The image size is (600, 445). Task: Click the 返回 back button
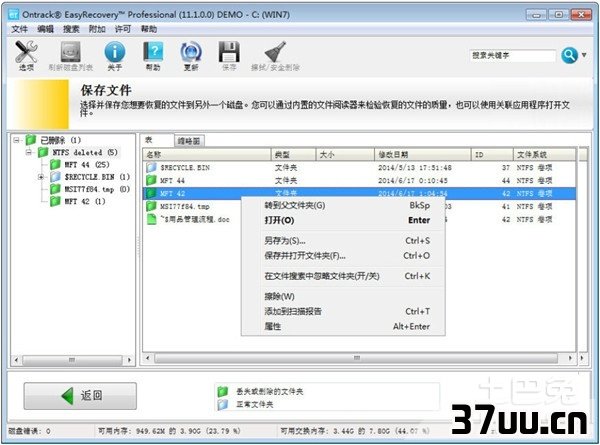pos(80,396)
